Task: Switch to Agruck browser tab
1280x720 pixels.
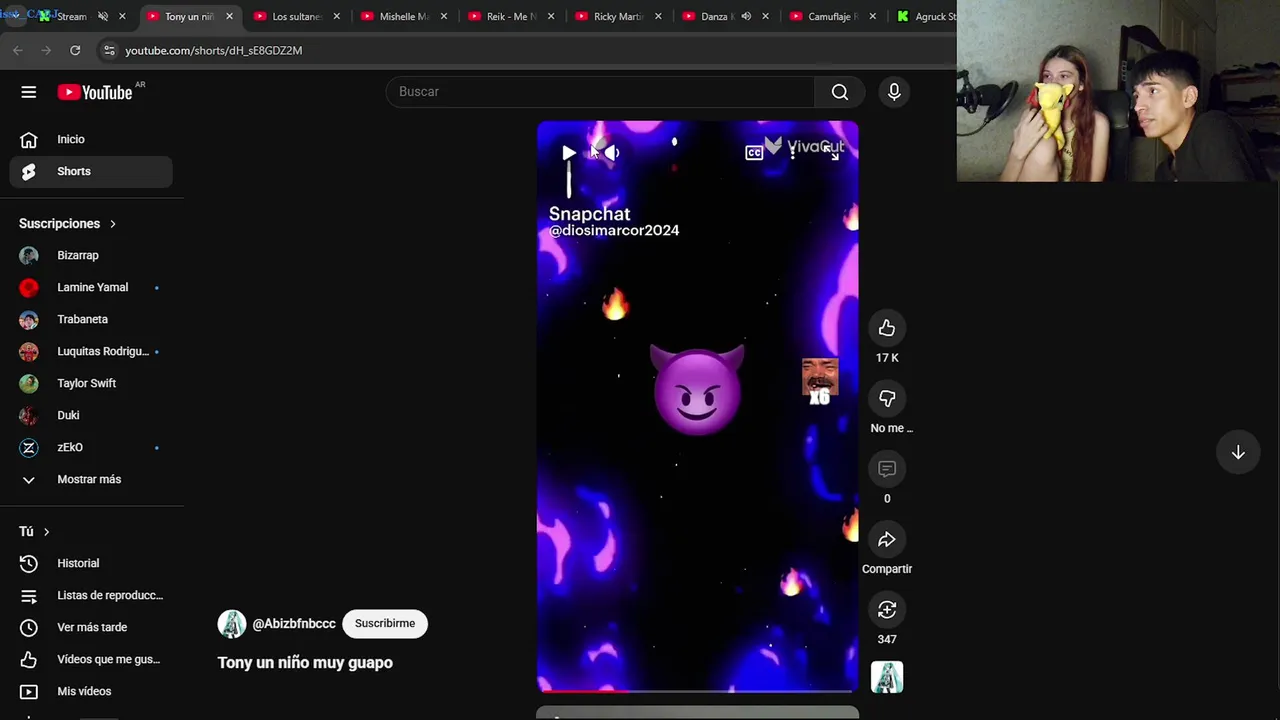Action: click(x=924, y=17)
